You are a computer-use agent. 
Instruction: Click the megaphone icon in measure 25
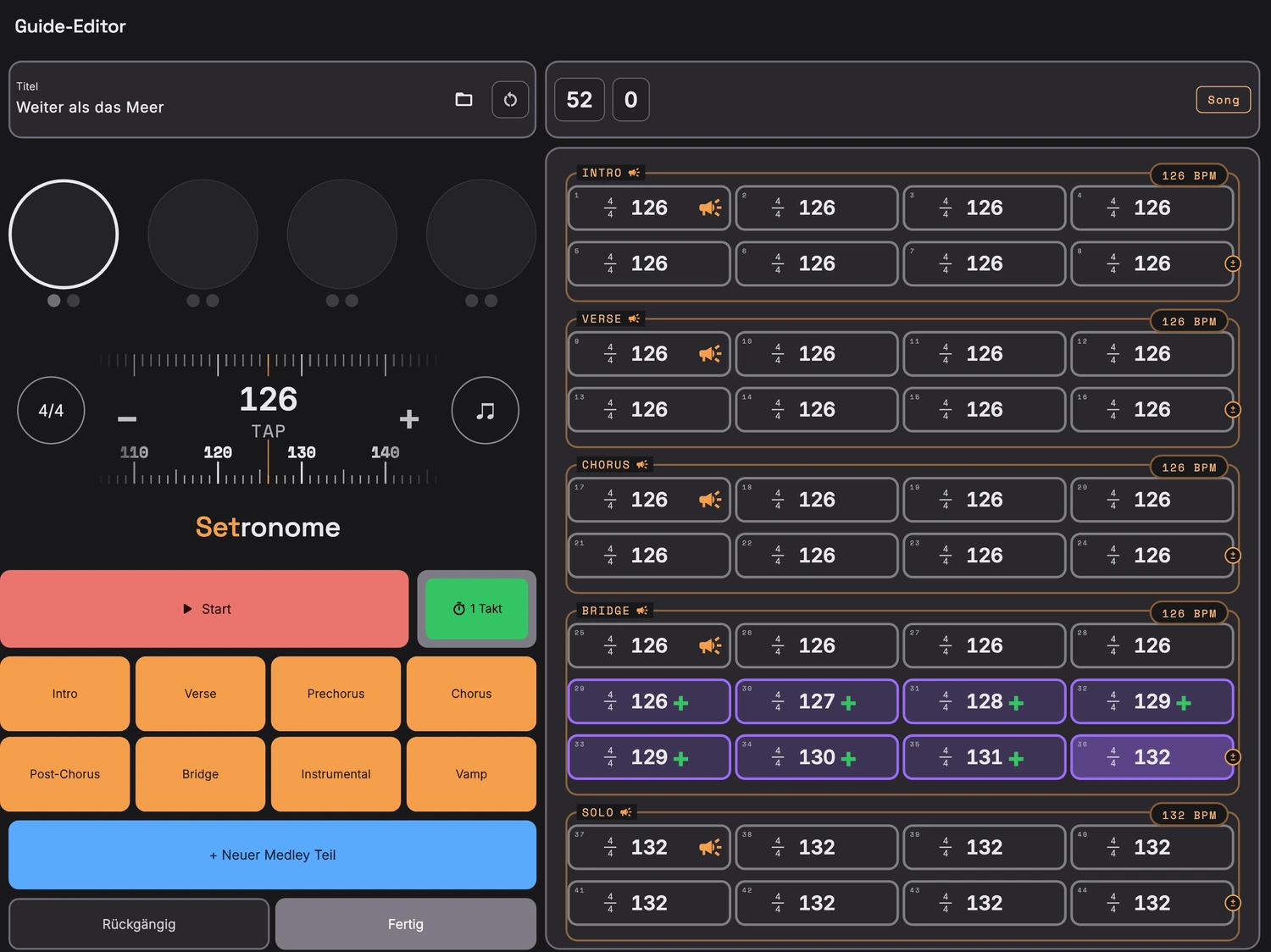[x=710, y=645]
